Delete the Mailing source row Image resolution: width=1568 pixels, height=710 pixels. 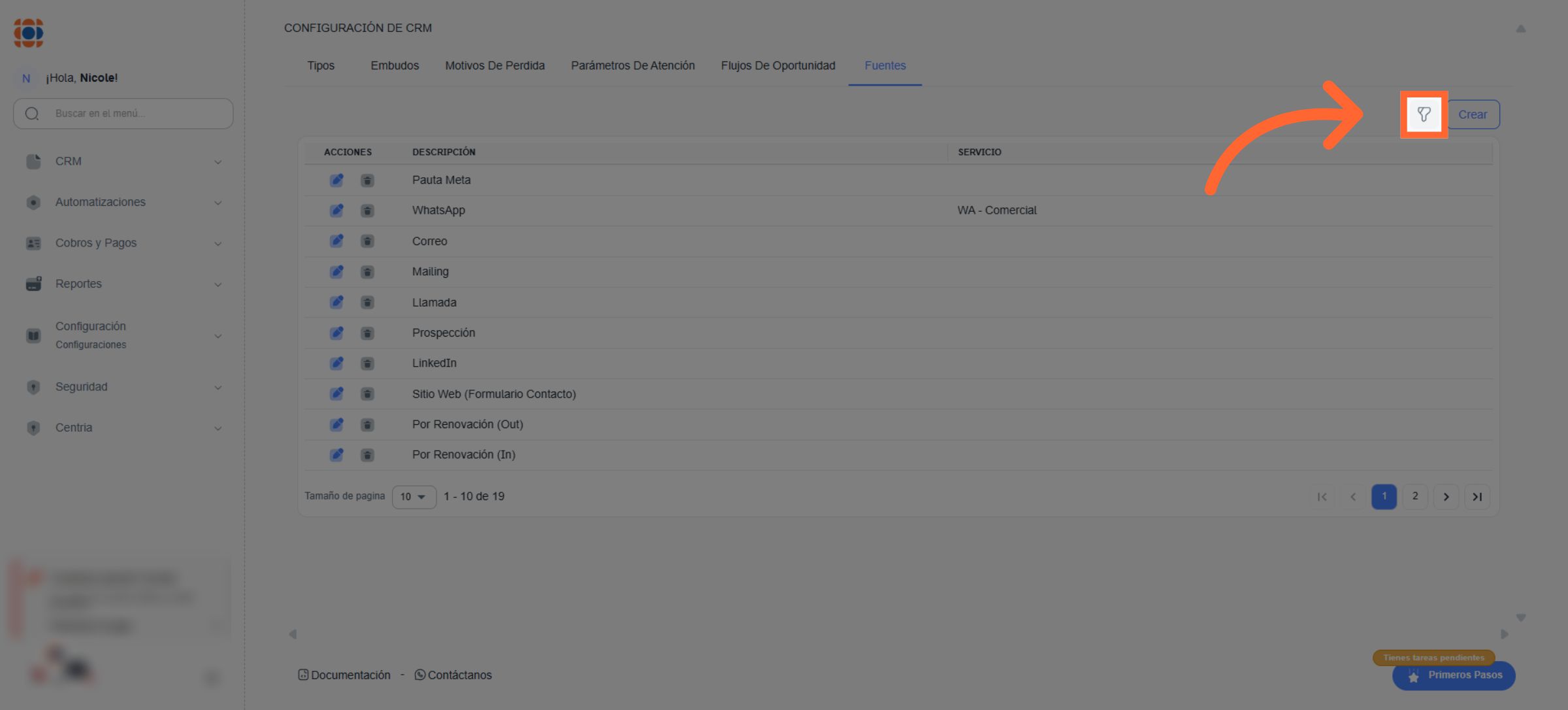pyautogui.click(x=367, y=272)
